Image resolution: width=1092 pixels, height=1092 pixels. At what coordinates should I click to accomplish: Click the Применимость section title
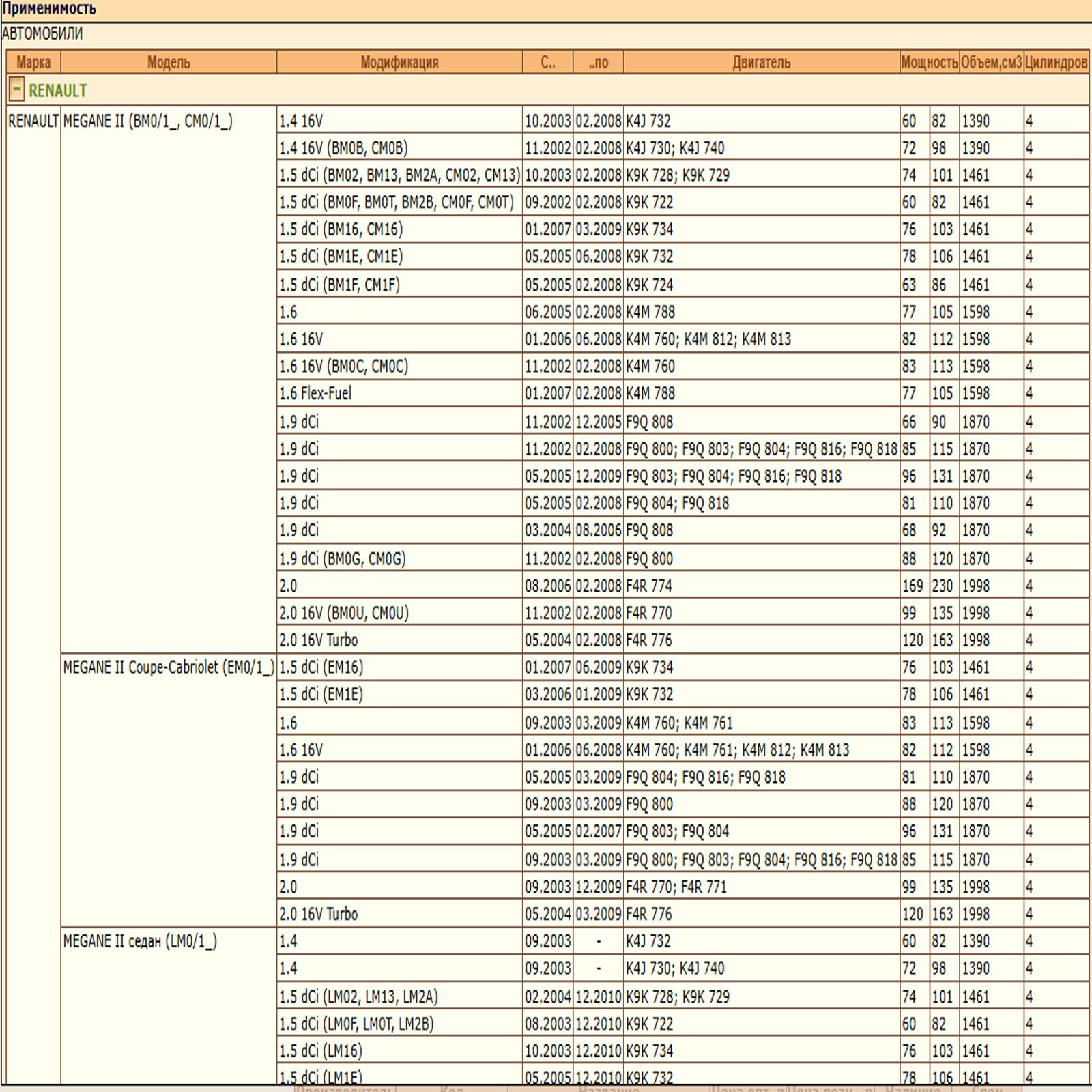[x=49, y=9]
